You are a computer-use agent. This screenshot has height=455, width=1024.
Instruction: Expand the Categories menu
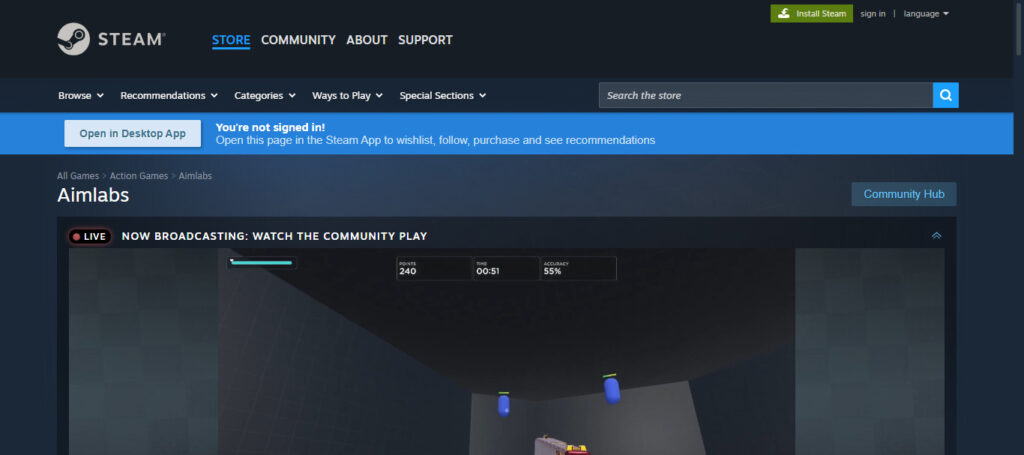(x=265, y=95)
